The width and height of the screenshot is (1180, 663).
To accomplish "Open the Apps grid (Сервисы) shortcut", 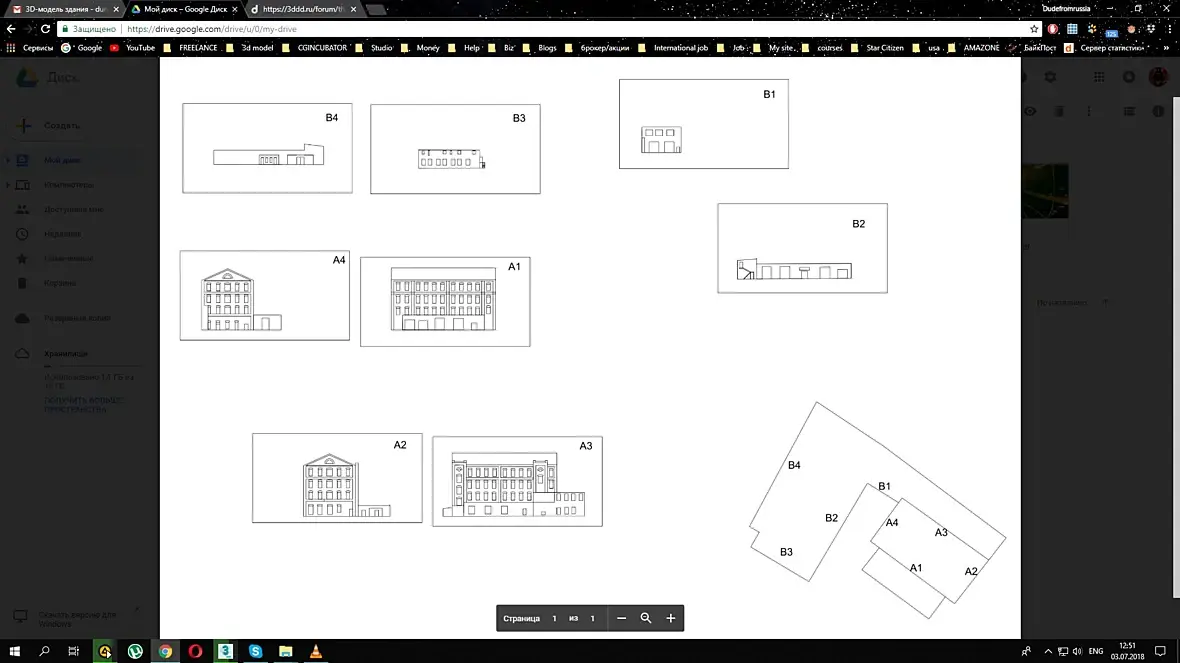I will (31, 47).
